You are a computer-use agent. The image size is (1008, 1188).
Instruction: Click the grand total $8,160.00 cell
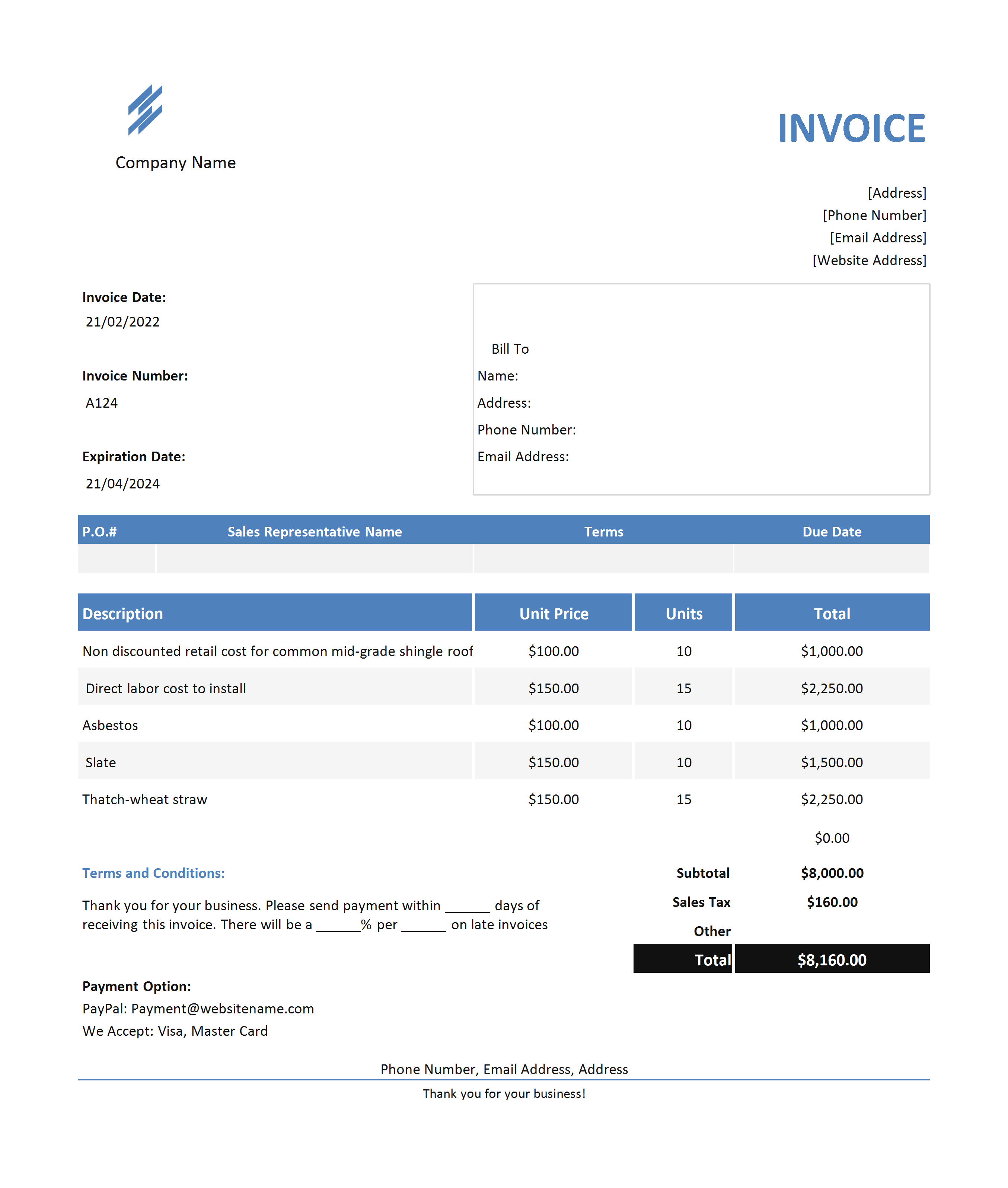(832, 959)
